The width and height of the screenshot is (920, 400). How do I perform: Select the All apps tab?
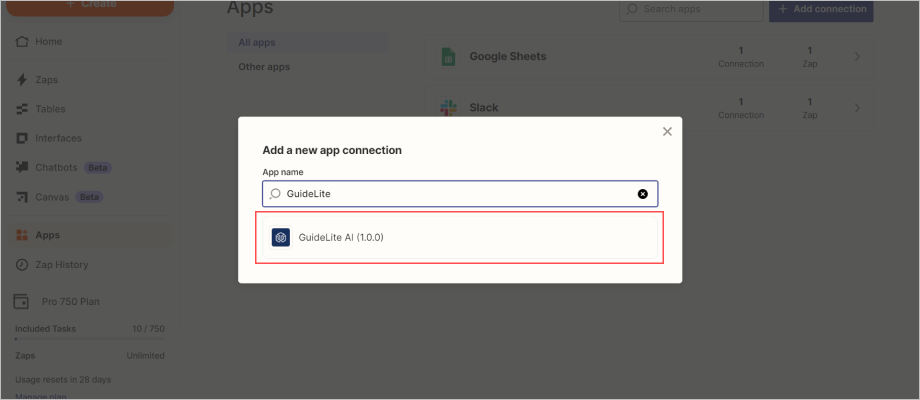coord(307,43)
